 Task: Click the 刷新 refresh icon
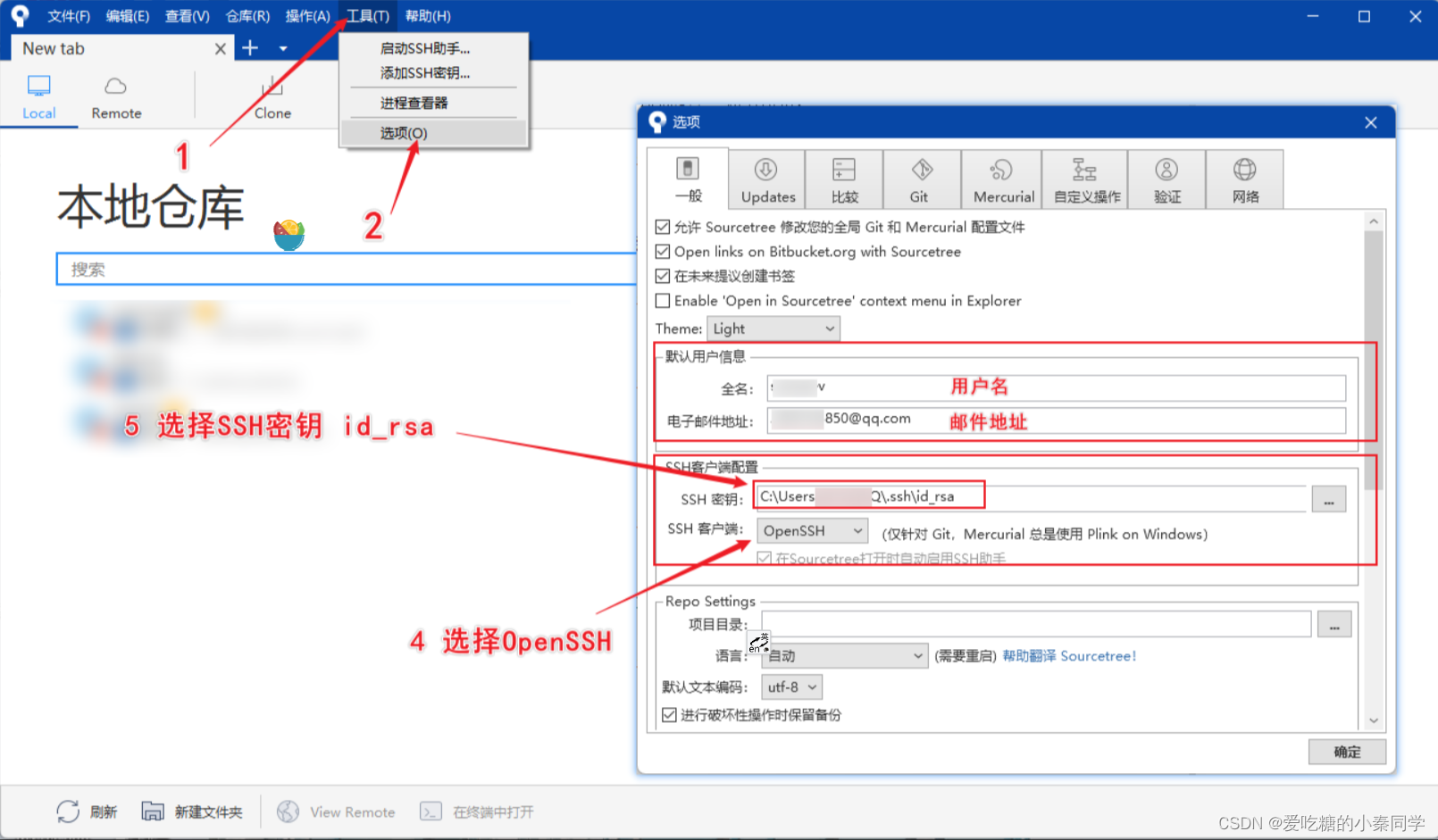tap(68, 811)
